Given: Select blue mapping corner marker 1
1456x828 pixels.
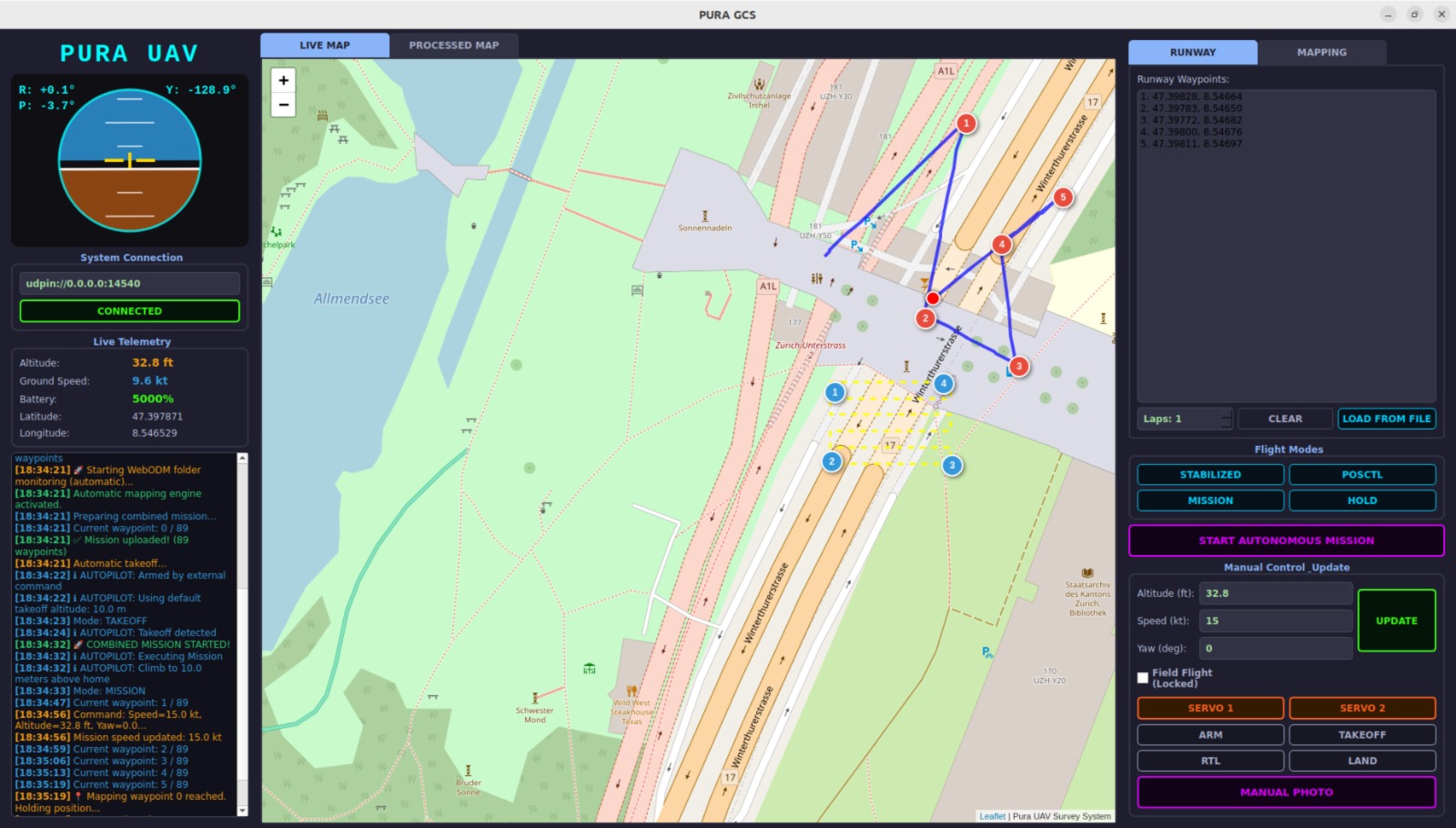Looking at the screenshot, I should point(834,392).
